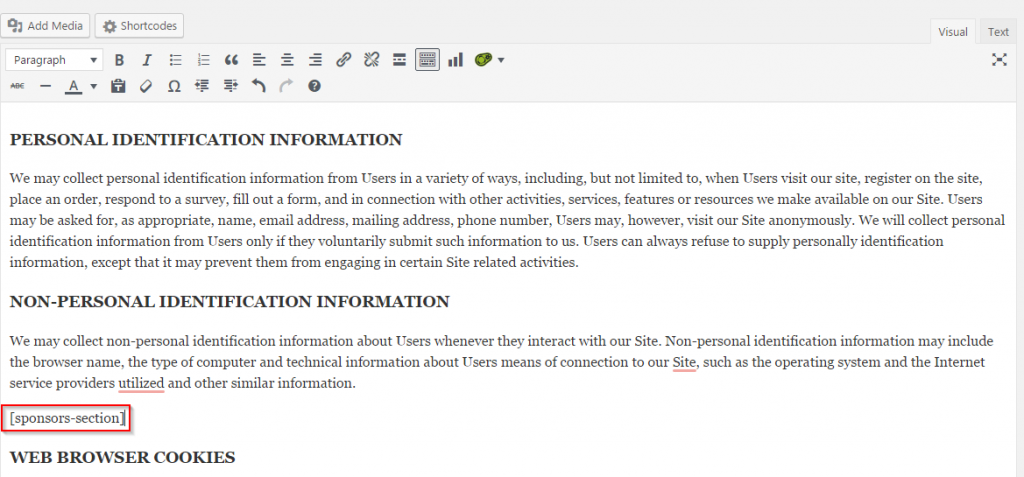Insert a horizontal line
Screen dimensions: 1024x477
click(x=45, y=86)
